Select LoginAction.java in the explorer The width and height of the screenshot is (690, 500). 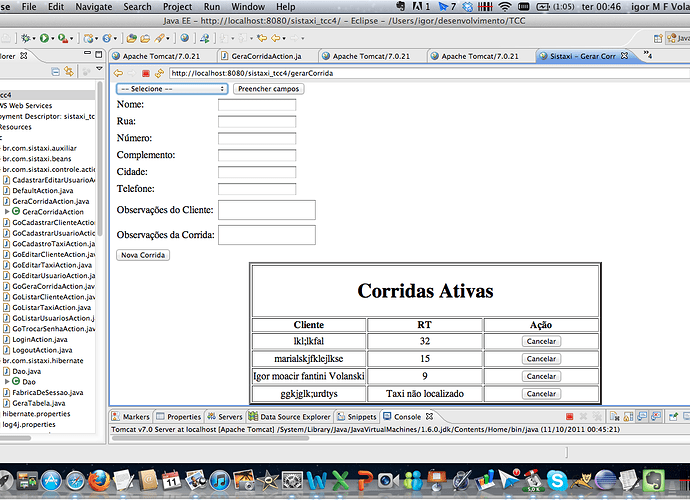(40, 339)
